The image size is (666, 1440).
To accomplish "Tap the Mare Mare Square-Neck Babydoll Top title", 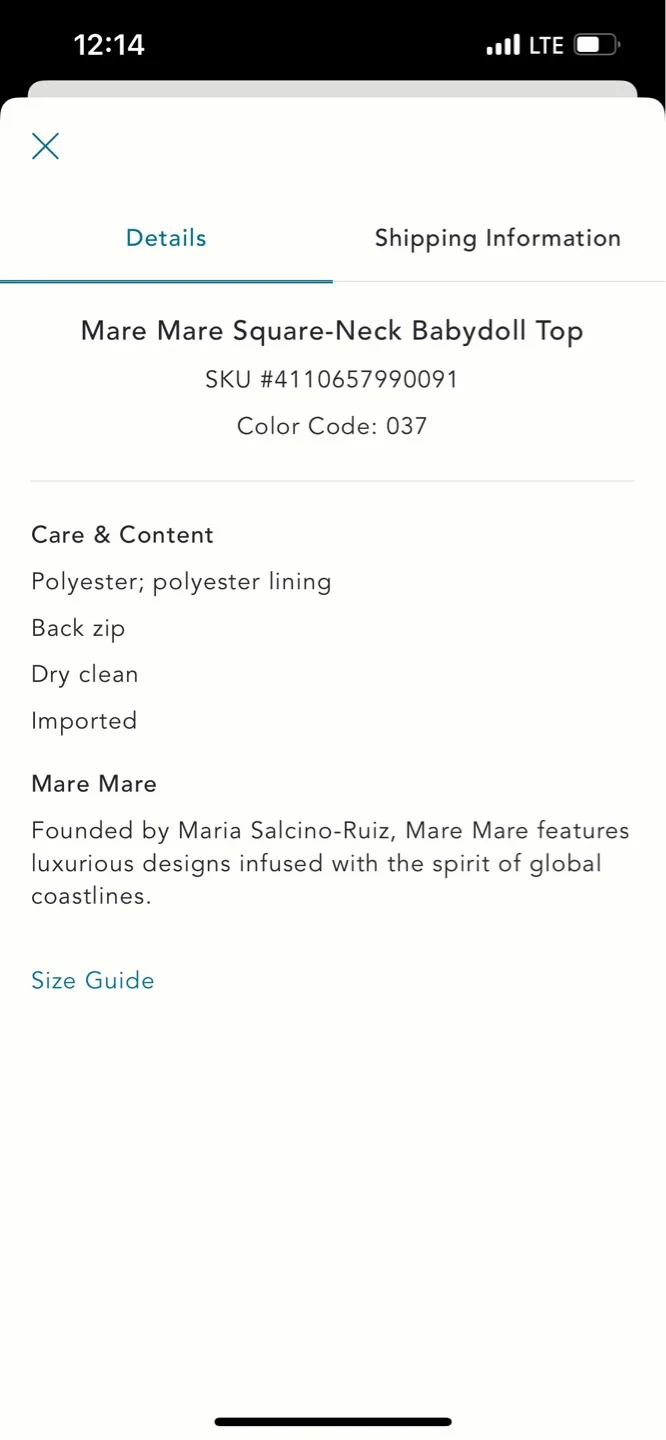I will [332, 331].
